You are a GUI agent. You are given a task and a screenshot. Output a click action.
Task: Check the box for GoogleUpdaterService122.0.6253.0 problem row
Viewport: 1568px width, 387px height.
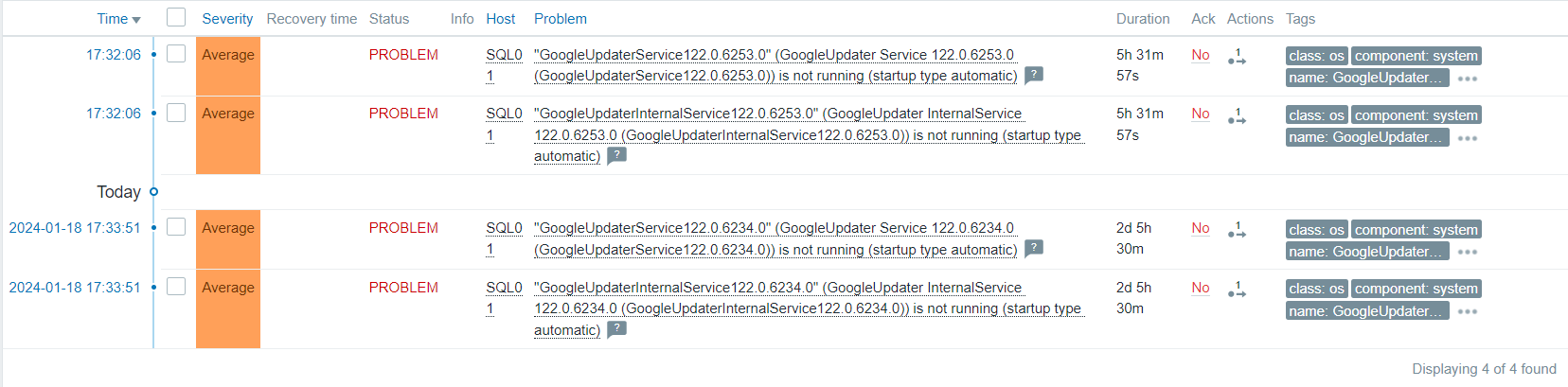[176, 54]
